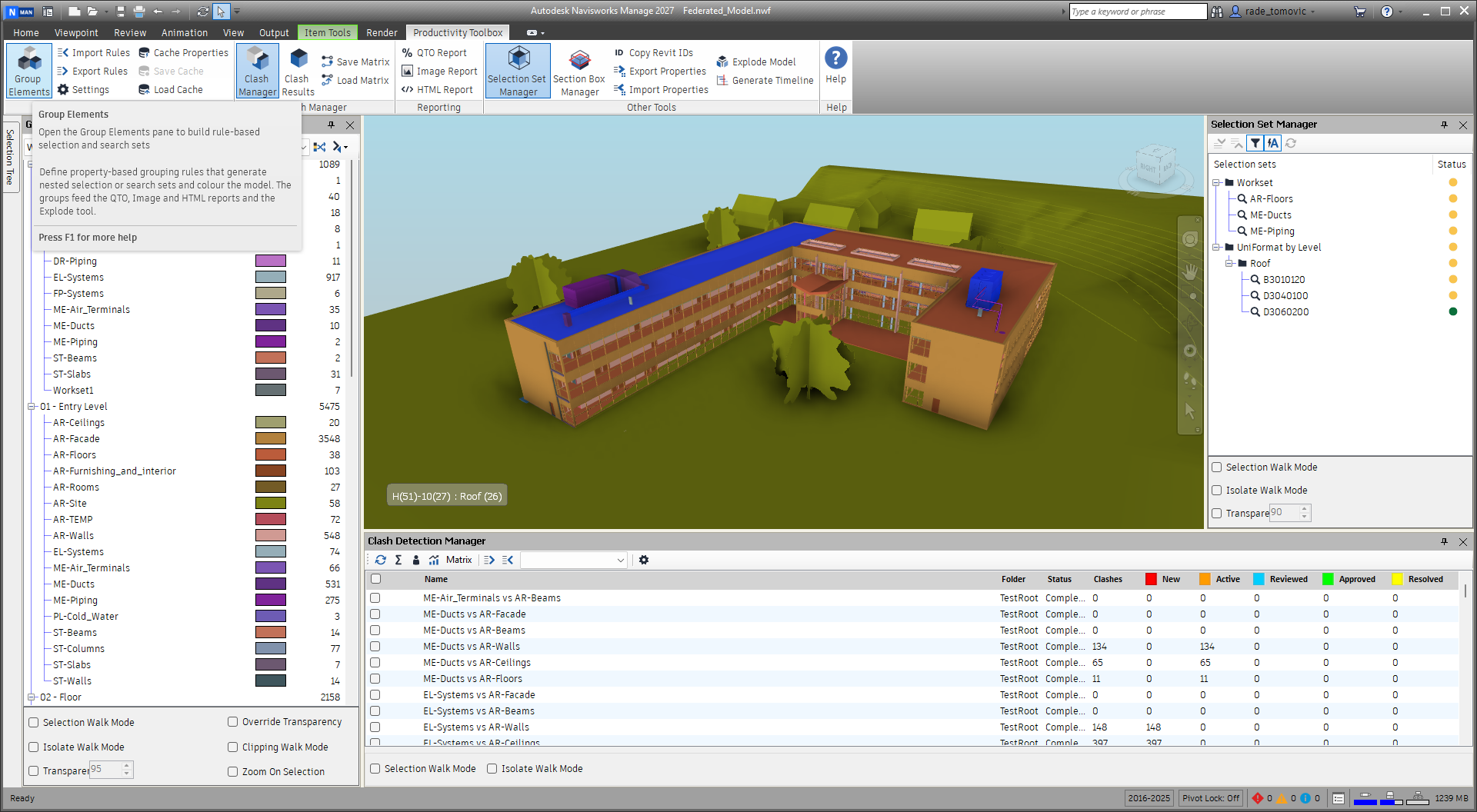Collapse the UniFormat by Level folder
Screen dimensions: 1477x812
click(x=1216, y=248)
